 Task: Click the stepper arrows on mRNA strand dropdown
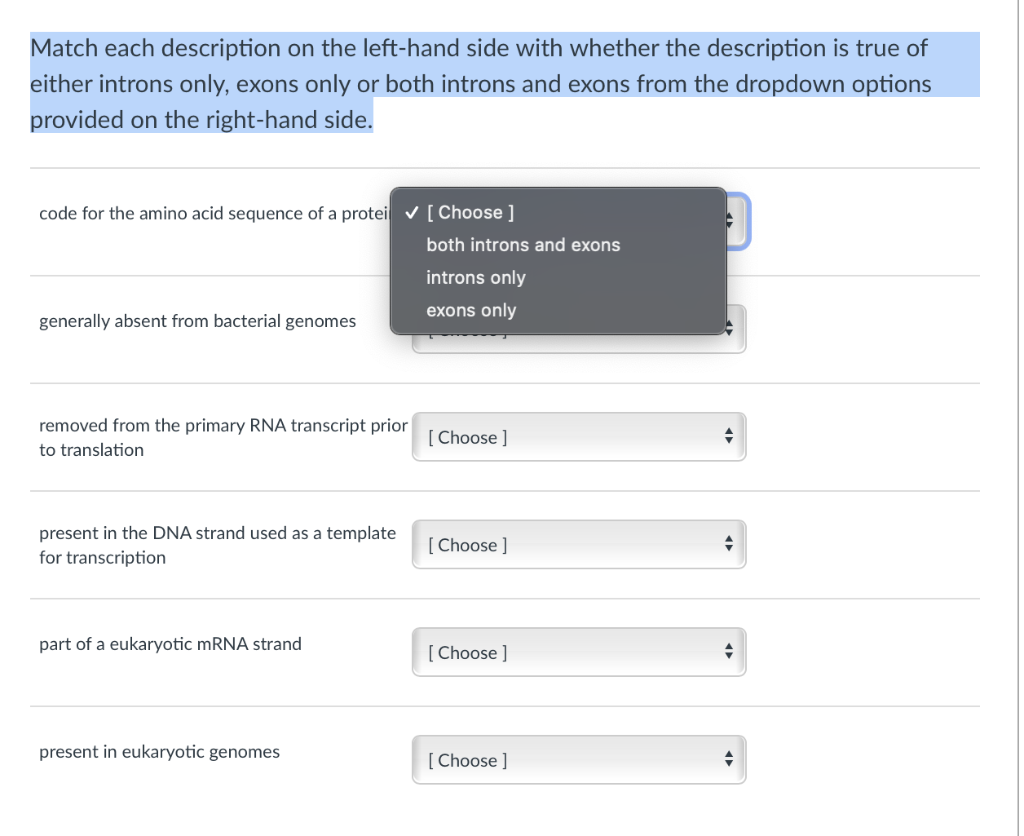pos(728,651)
